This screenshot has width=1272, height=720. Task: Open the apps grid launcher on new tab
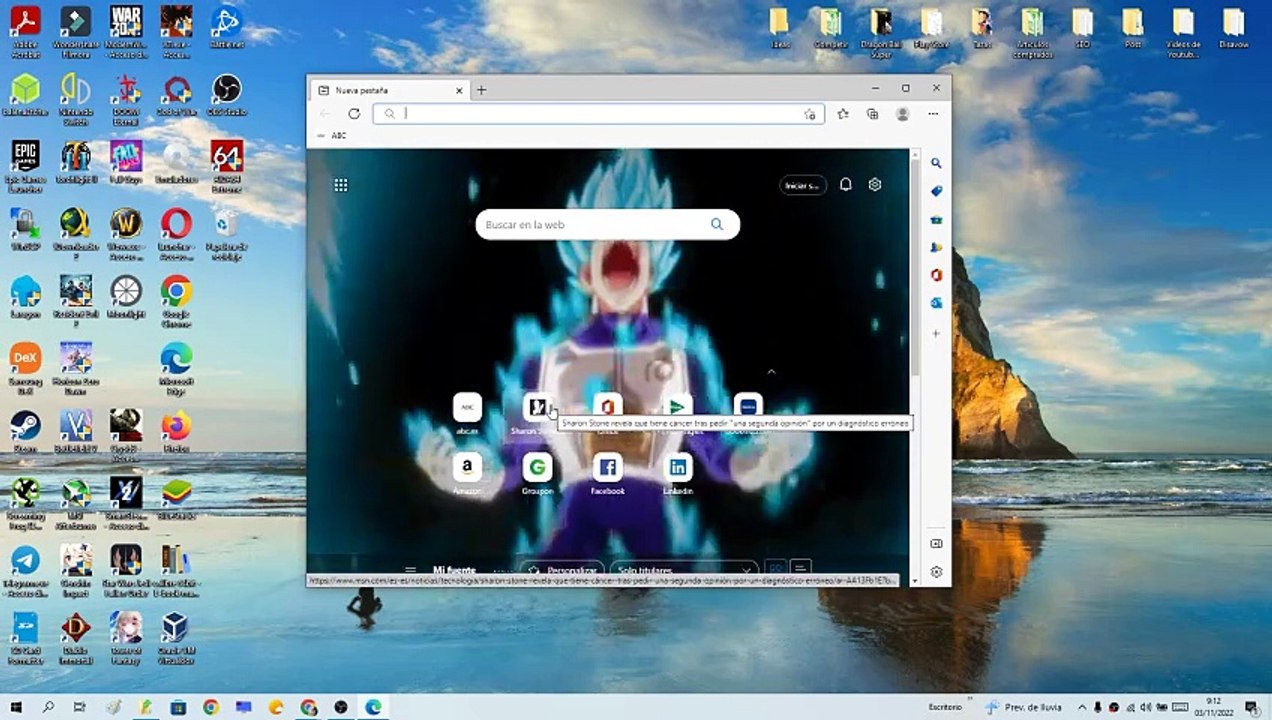(341, 185)
